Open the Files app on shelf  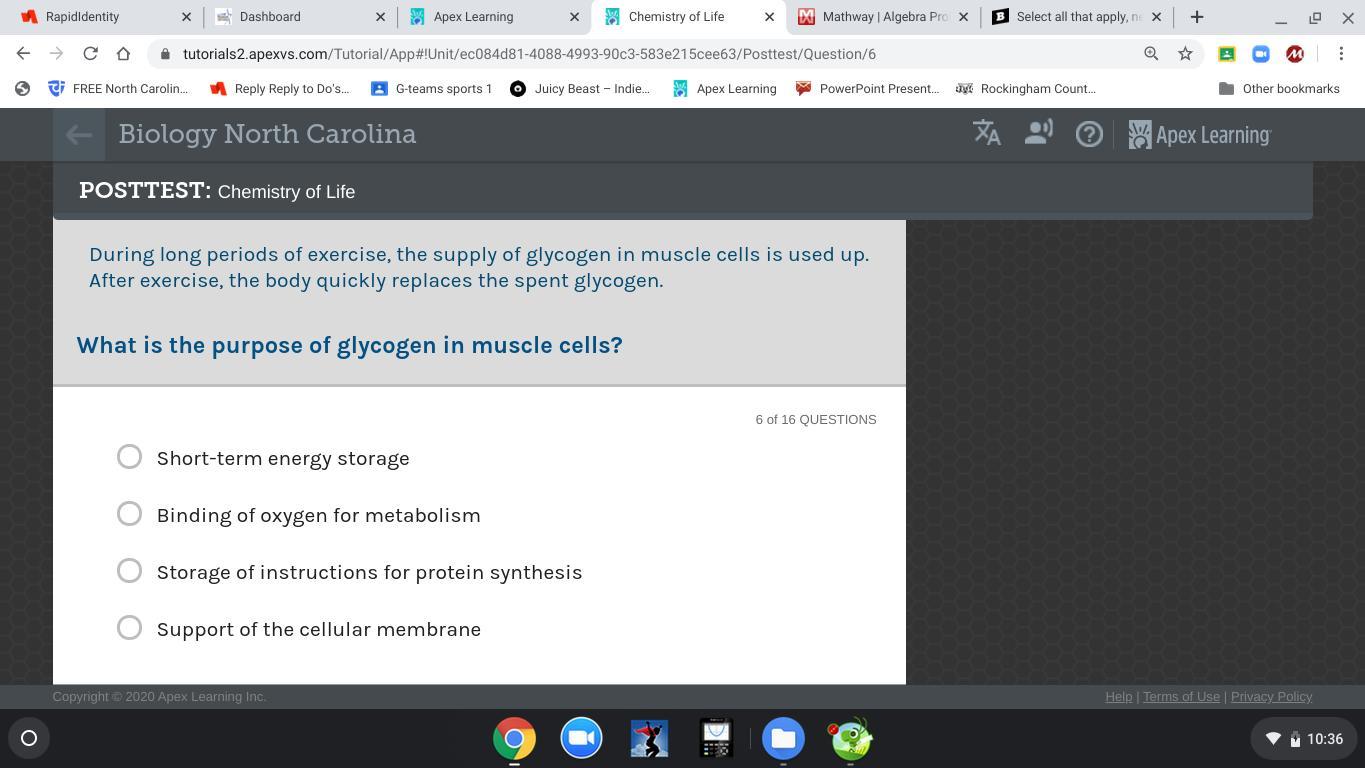coord(783,739)
